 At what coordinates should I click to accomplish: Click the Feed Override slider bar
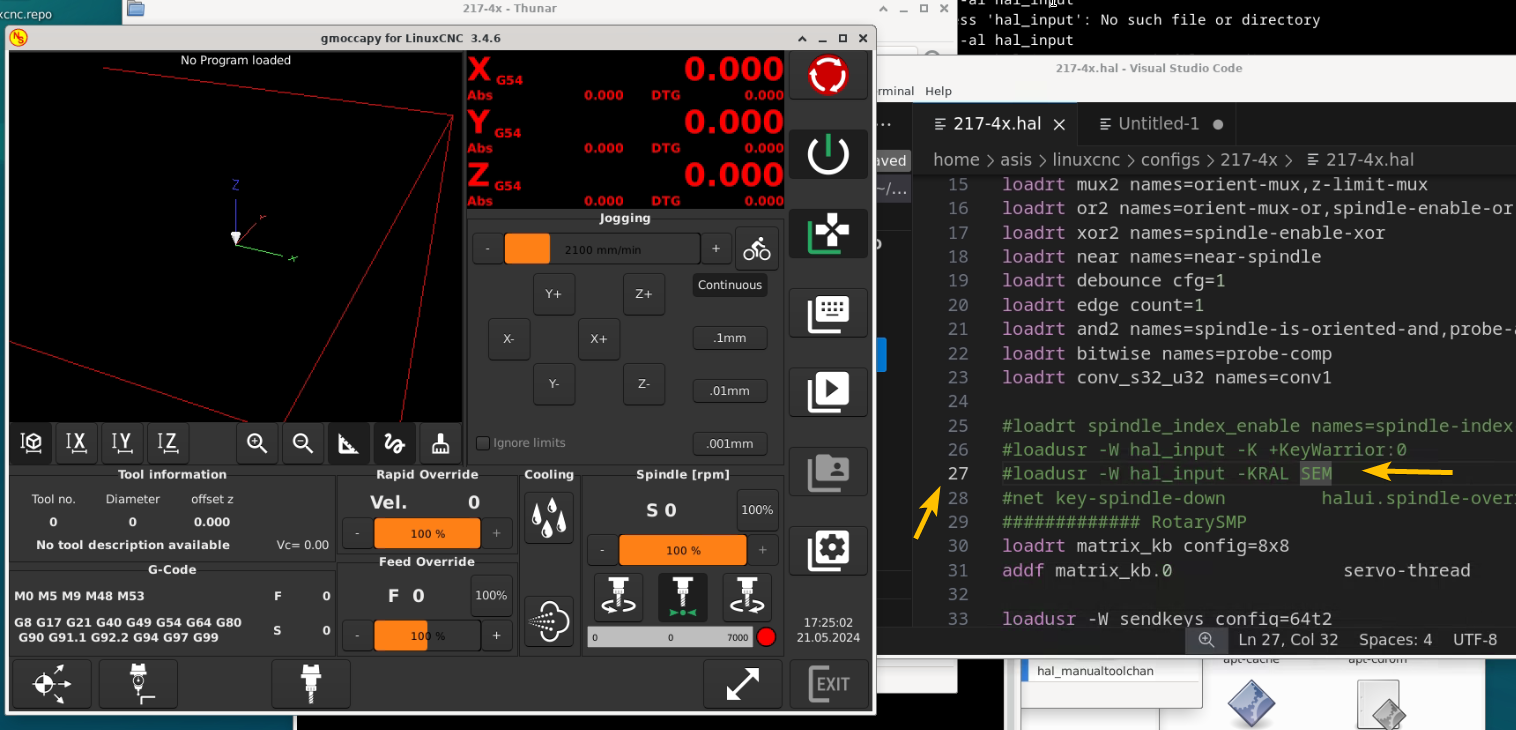point(427,636)
